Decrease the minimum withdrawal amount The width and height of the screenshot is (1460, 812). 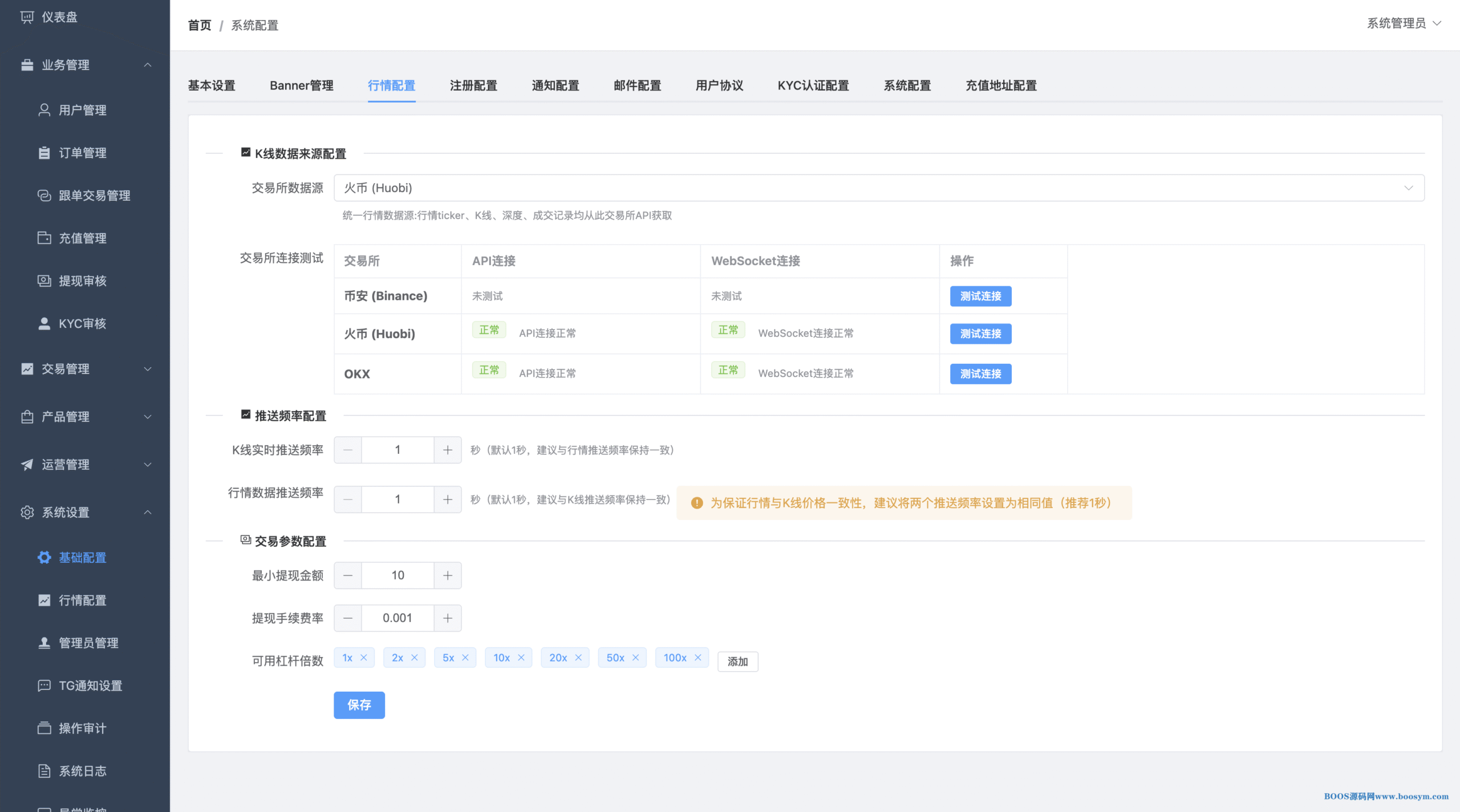(x=347, y=575)
